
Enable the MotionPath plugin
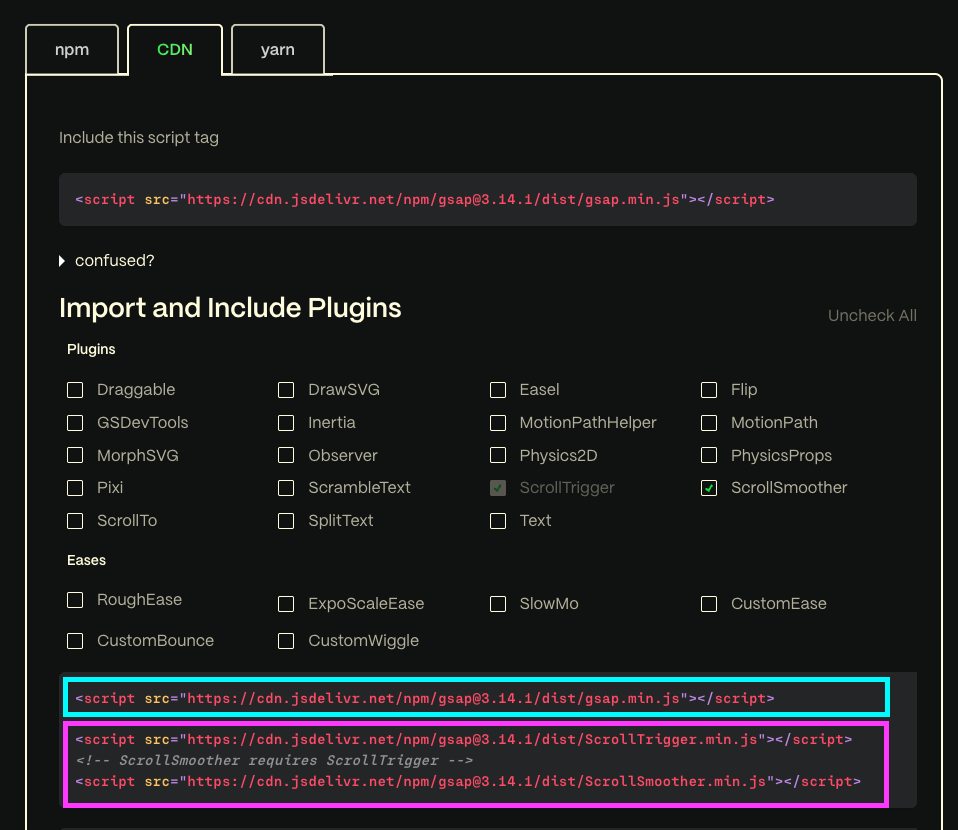(x=709, y=423)
